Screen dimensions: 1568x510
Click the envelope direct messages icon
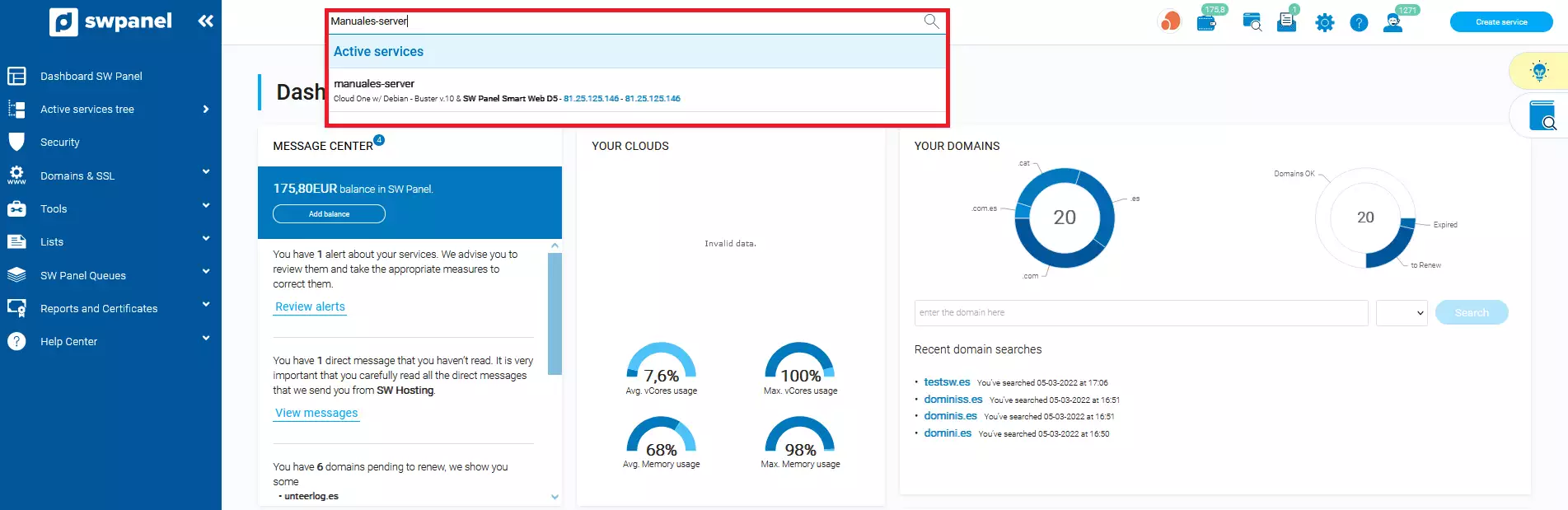click(x=1286, y=22)
